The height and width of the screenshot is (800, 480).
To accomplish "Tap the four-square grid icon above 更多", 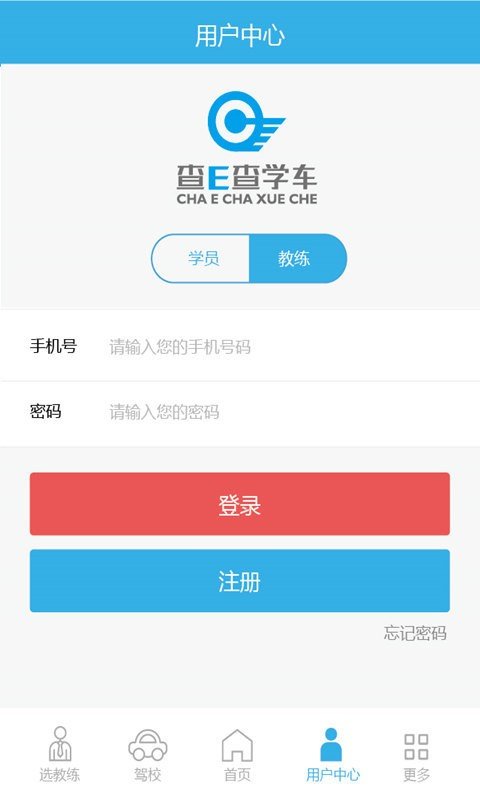I will point(416,747).
